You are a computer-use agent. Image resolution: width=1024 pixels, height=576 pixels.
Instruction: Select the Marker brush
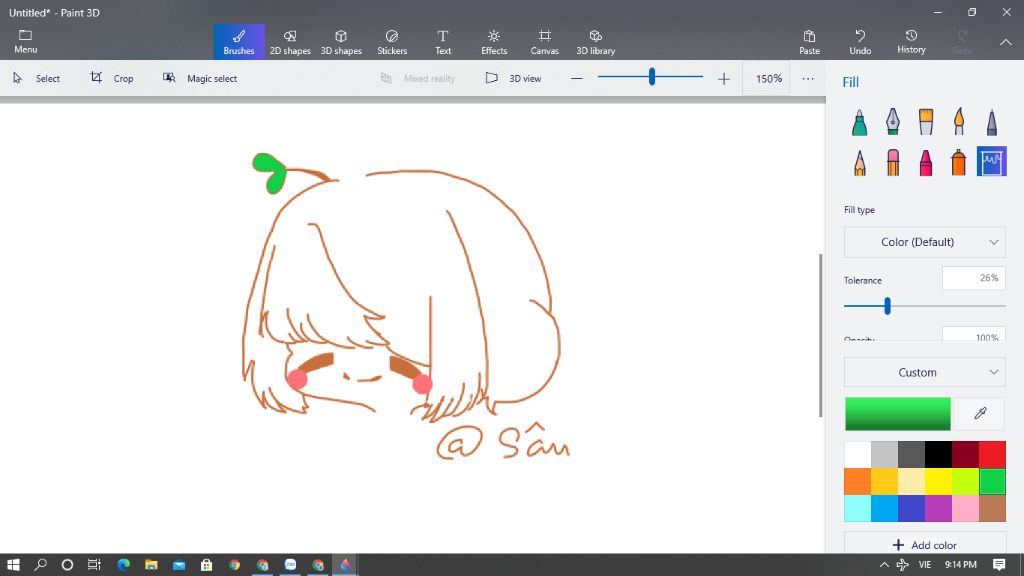pyautogui.click(x=859, y=121)
